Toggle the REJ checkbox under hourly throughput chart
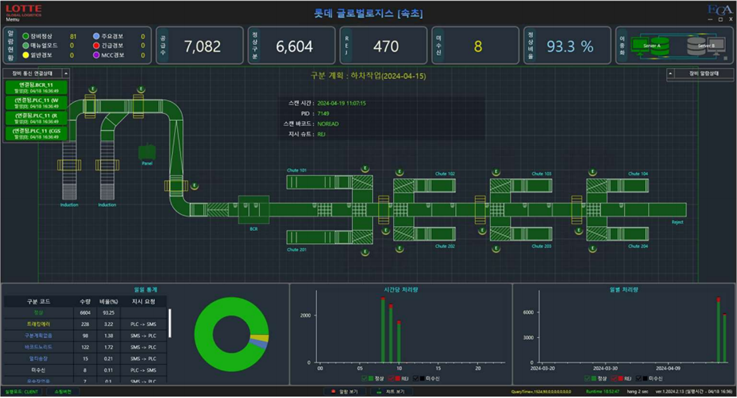This screenshot has height=398, width=737. (391, 379)
